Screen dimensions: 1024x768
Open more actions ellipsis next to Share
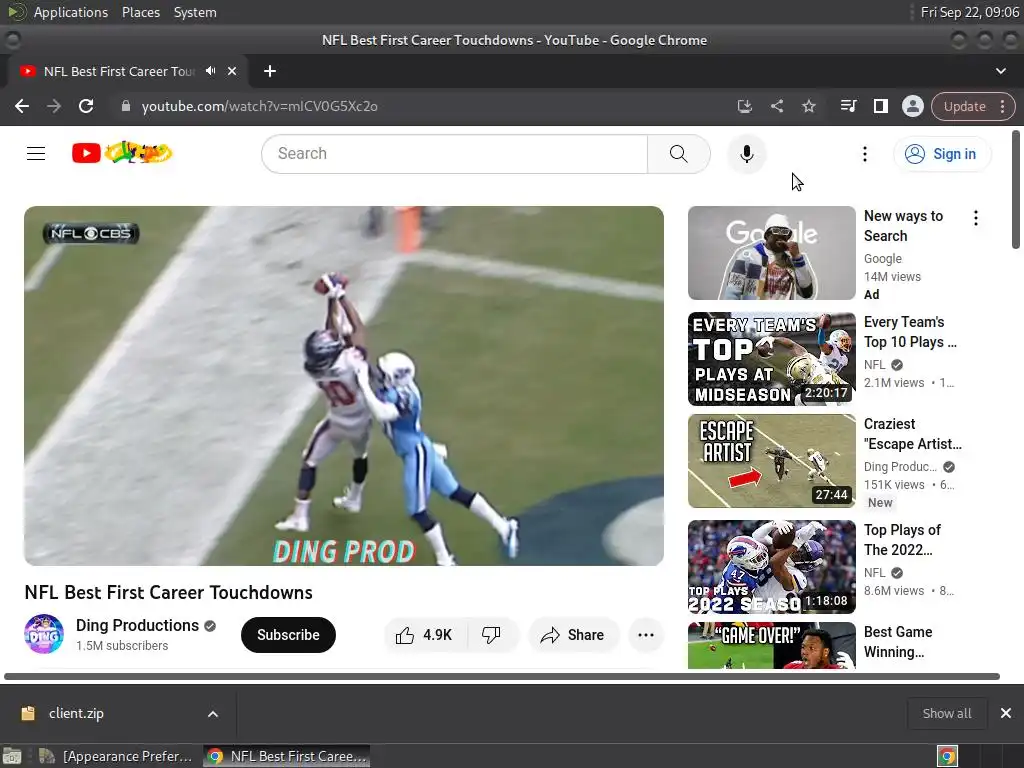(x=646, y=635)
